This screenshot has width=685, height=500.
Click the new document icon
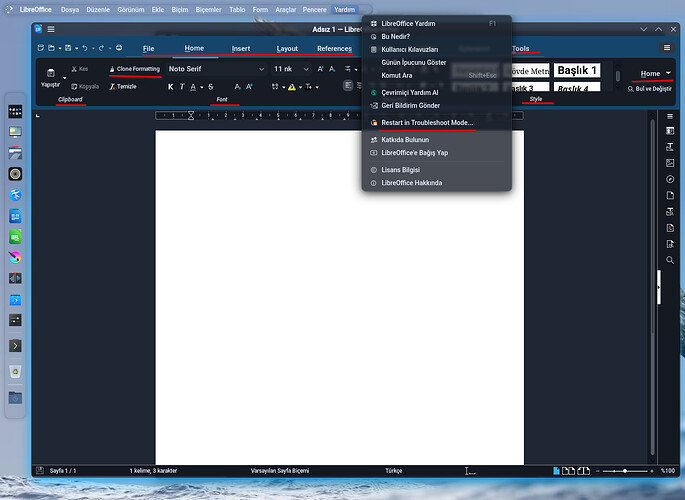pyautogui.click(x=41, y=48)
